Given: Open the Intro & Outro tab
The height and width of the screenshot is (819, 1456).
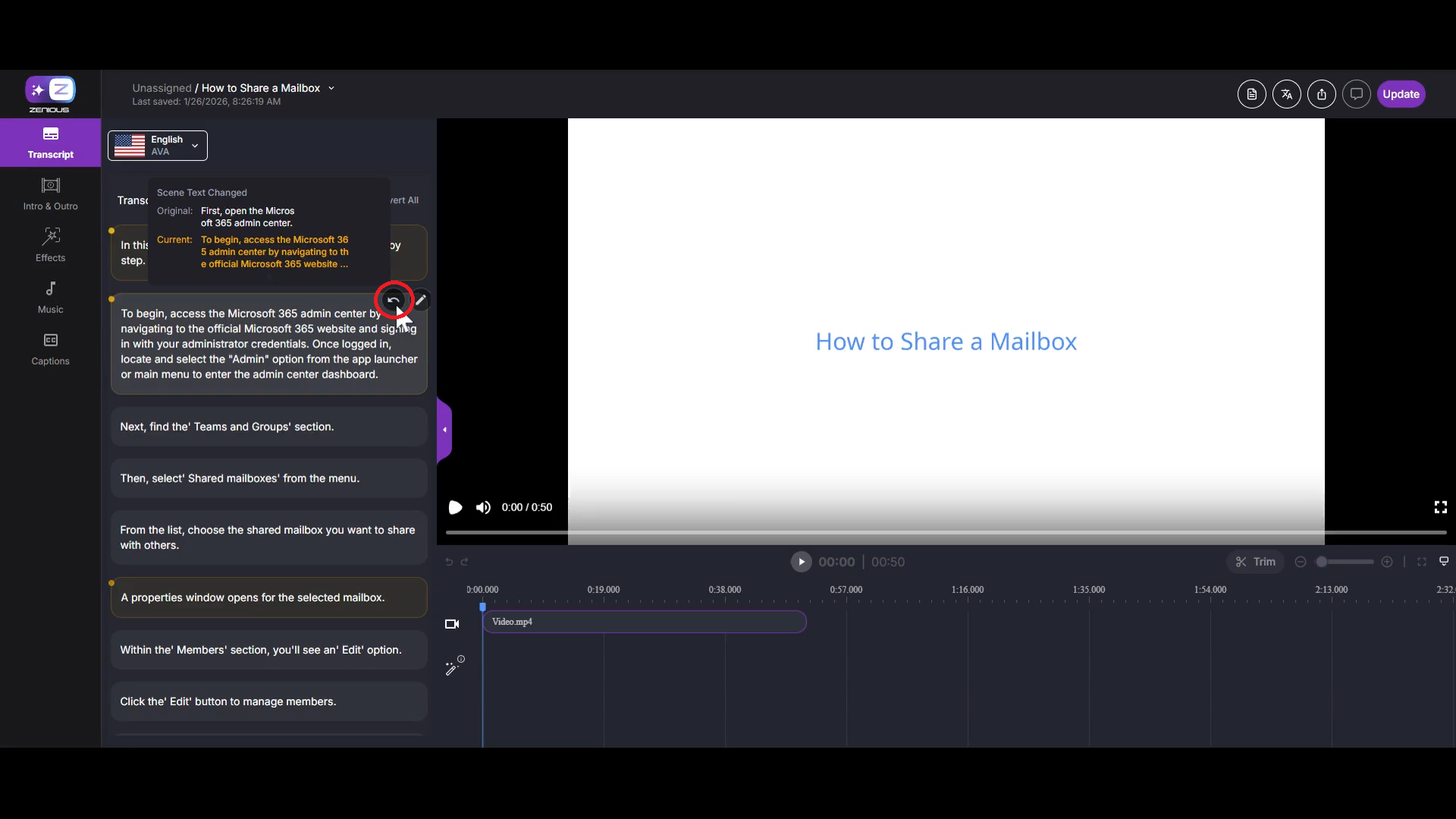Looking at the screenshot, I should [50, 193].
